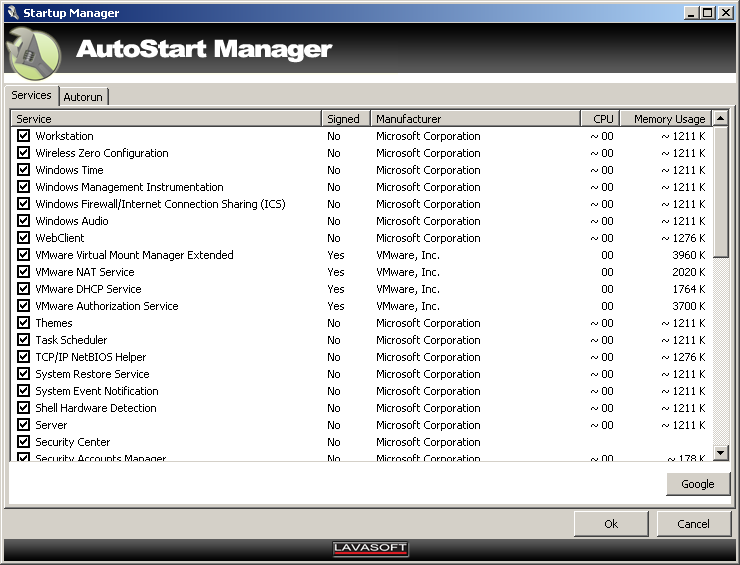Select the Wireless Zero Configuration row text
Screen dimensions: 740x565
[102, 153]
